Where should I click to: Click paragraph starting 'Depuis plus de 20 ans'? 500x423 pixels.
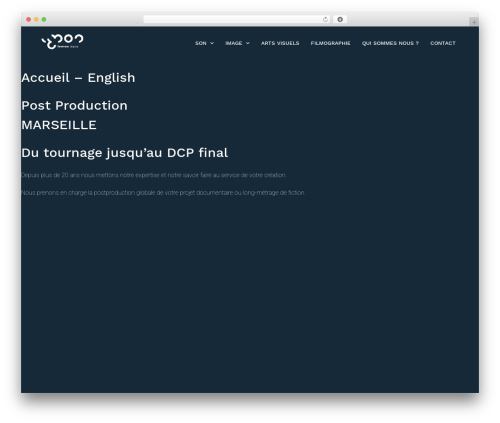tap(154, 175)
